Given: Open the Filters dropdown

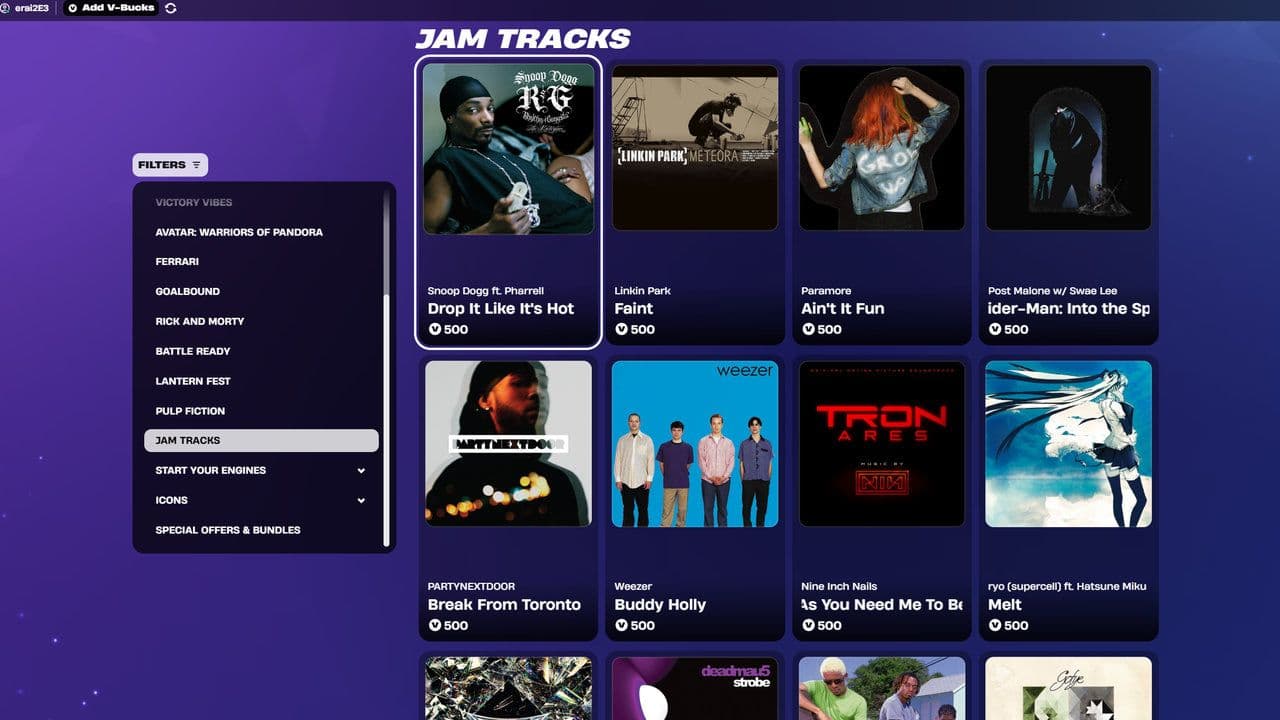Looking at the screenshot, I should [x=169, y=165].
